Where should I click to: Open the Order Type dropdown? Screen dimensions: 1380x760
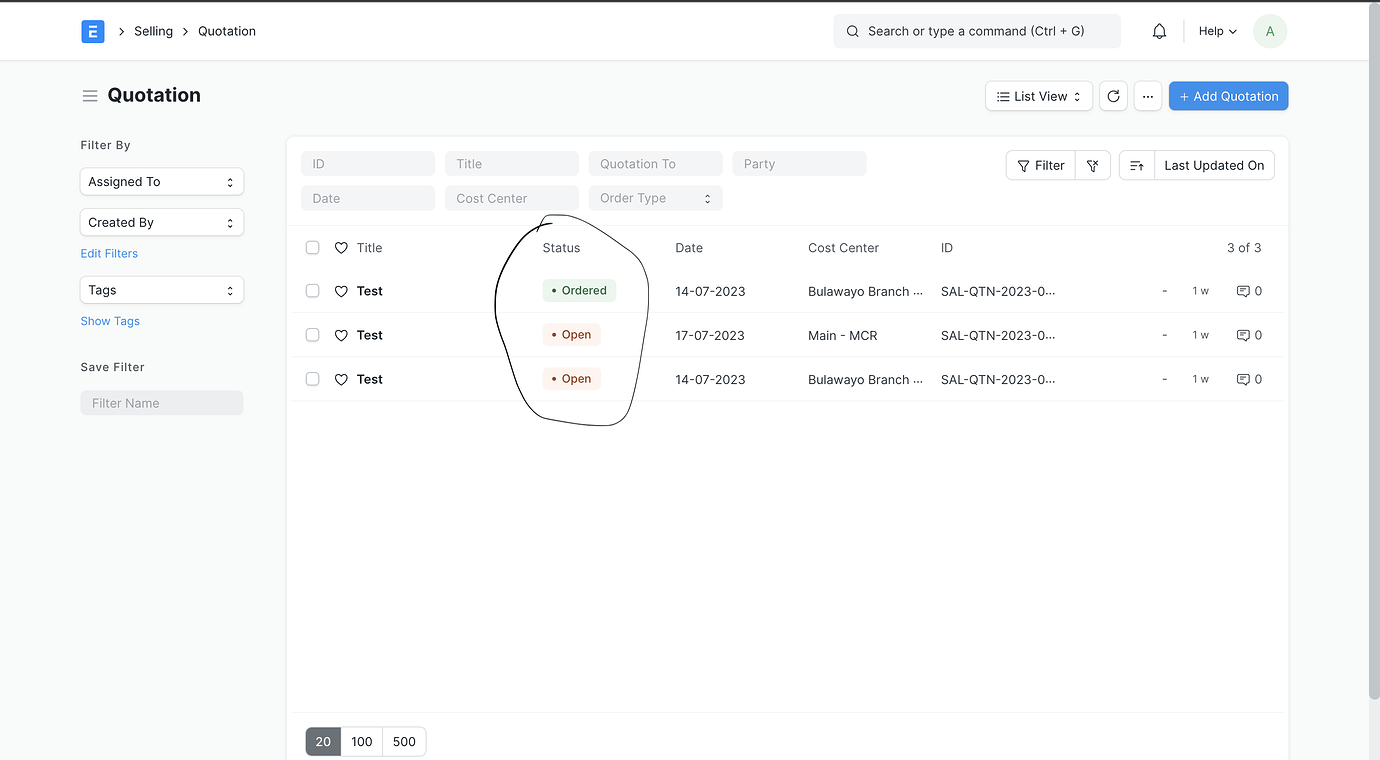[x=655, y=198]
